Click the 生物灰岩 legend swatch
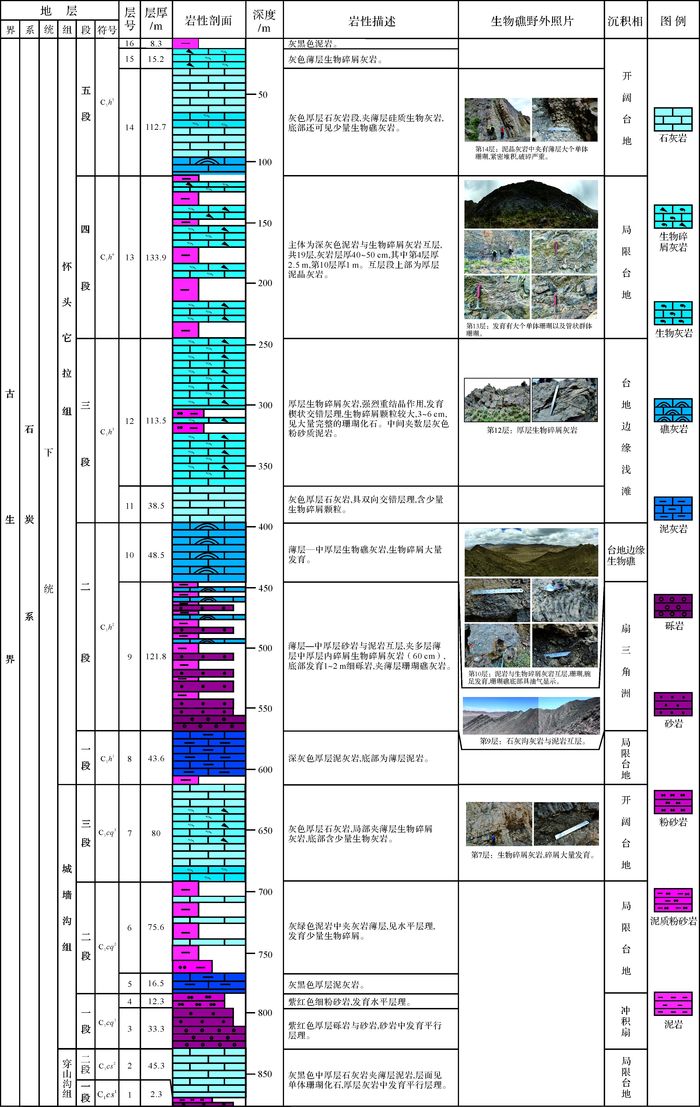The image size is (700, 1107). pos(672,312)
